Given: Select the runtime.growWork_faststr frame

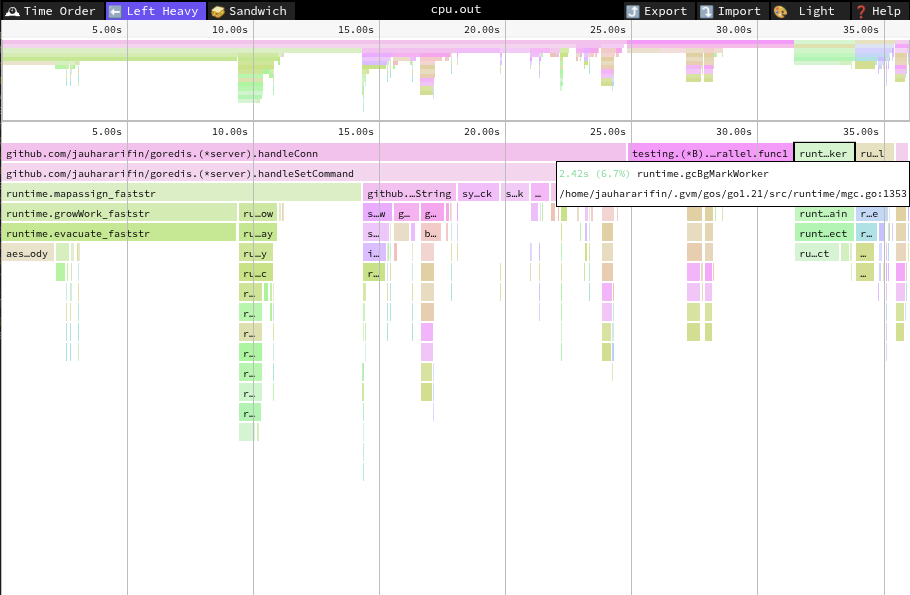Looking at the screenshot, I should [118, 213].
